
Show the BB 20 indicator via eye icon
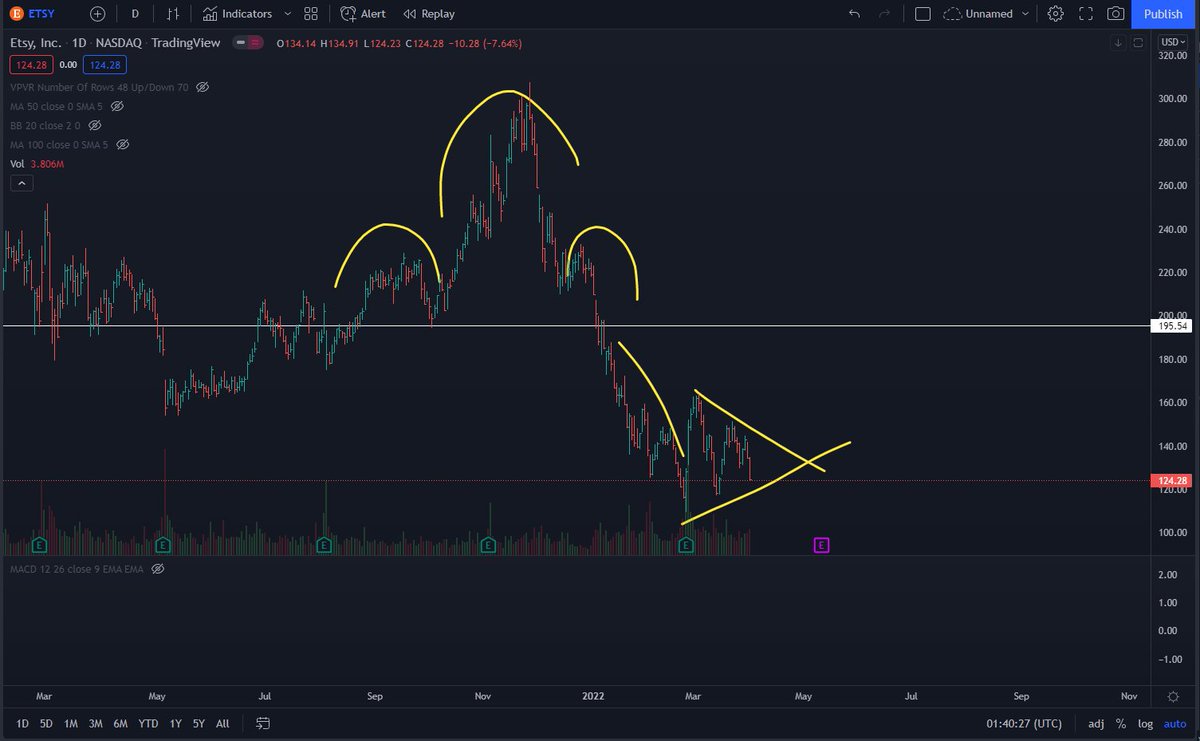95,125
